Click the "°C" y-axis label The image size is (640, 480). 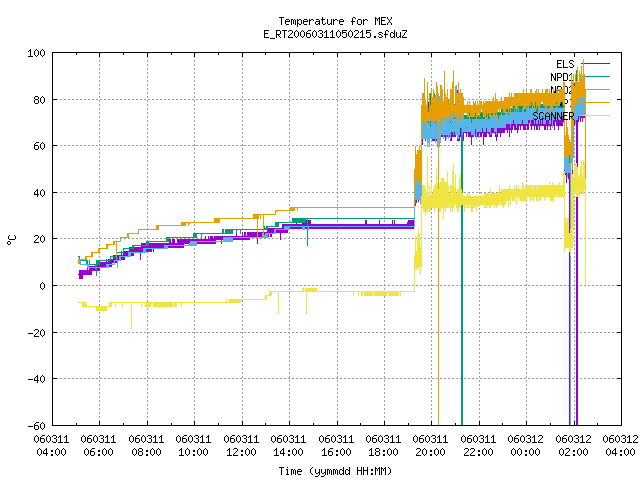pyautogui.click(x=12, y=240)
